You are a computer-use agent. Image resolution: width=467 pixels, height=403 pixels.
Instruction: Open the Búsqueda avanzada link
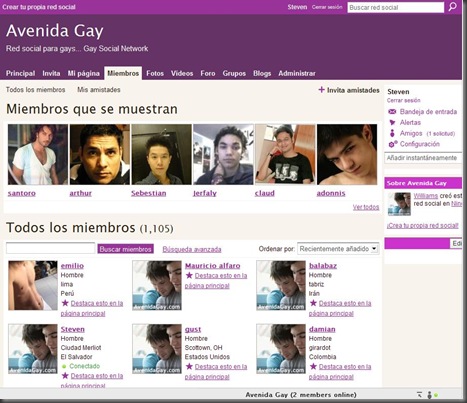pyautogui.click(x=192, y=249)
